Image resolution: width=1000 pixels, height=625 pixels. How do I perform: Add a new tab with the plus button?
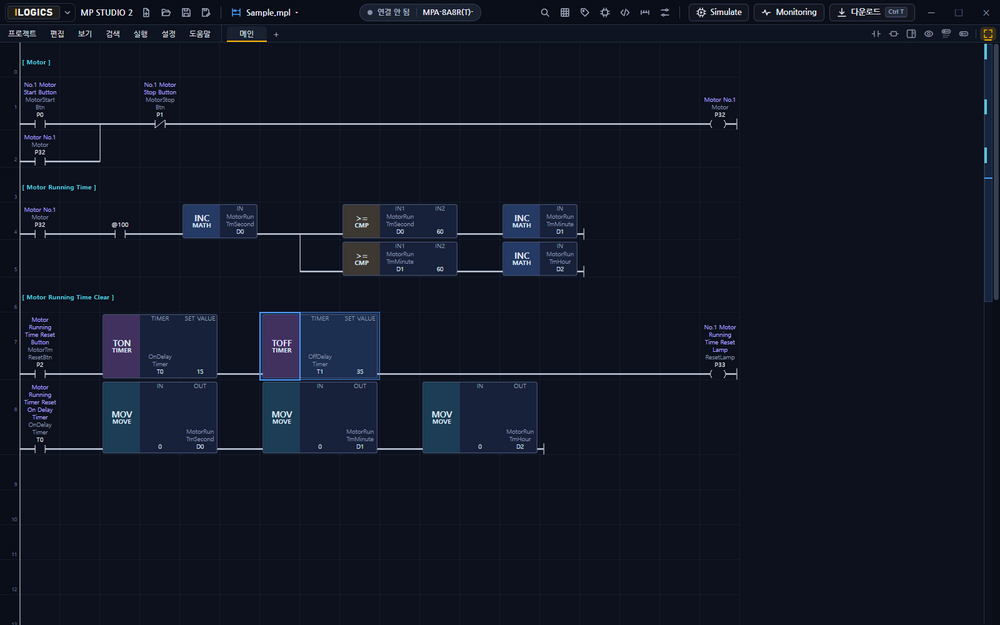click(x=276, y=34)
